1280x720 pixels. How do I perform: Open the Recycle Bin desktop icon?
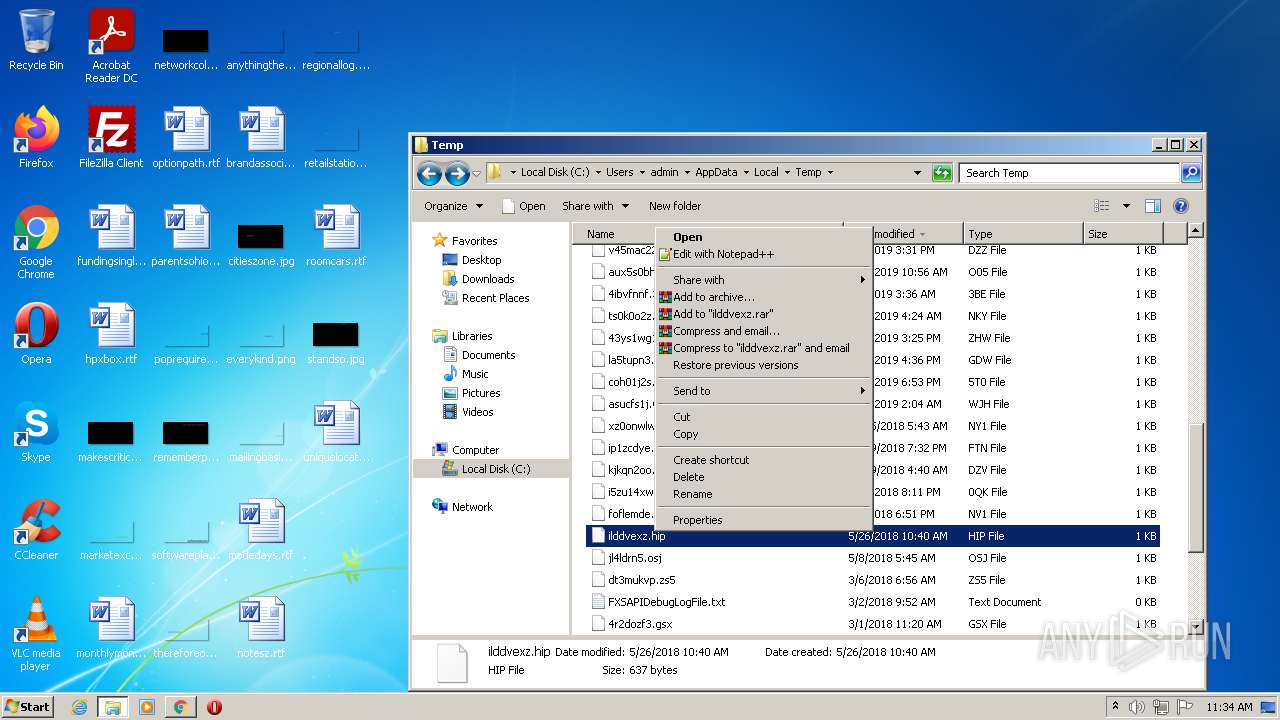point(36,40)
